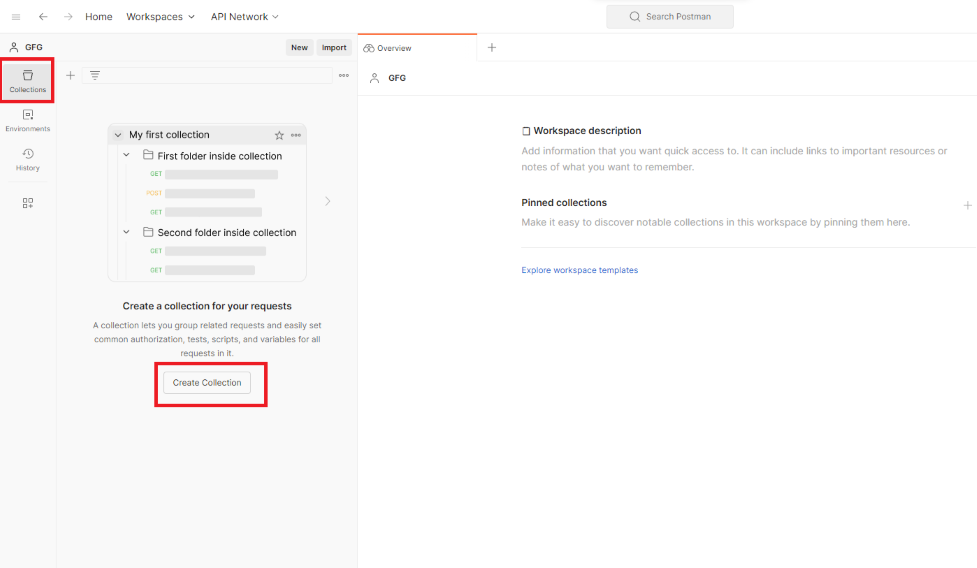Click the Import button
The height and width of the screenshot is (568, 977).
pyautogui.click(x=334, y=47)
